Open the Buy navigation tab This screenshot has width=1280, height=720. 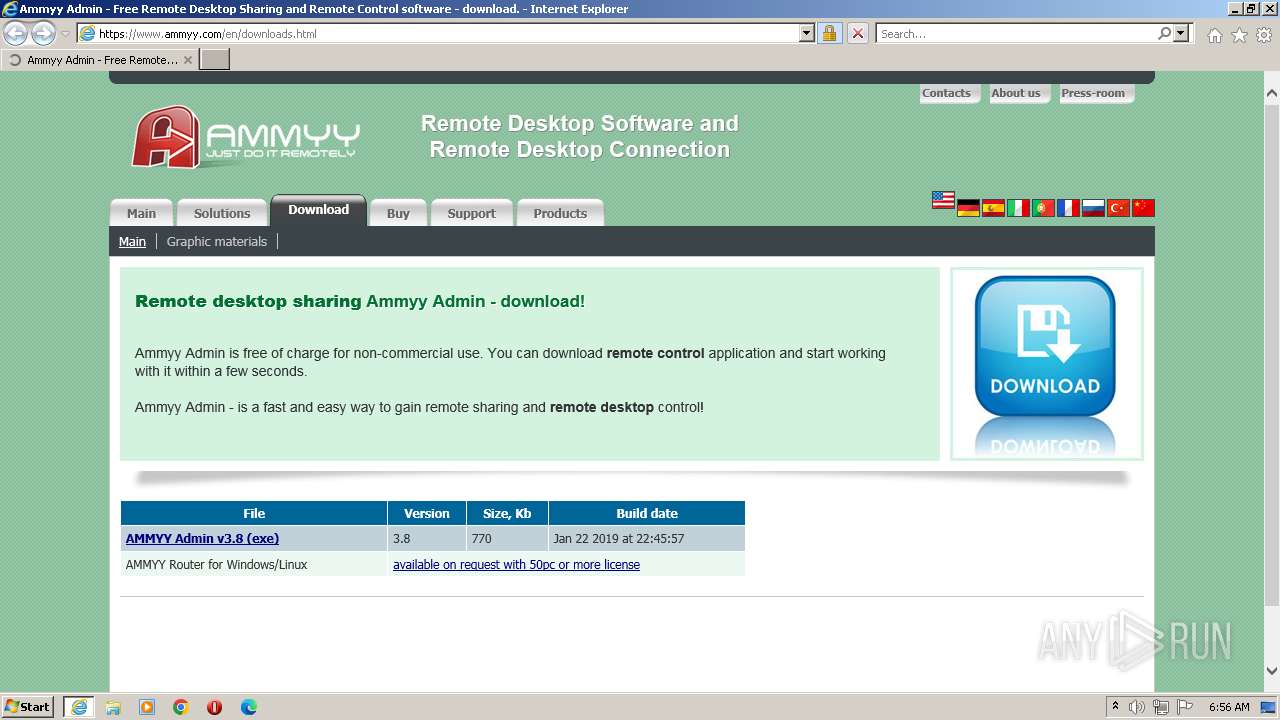398,213
